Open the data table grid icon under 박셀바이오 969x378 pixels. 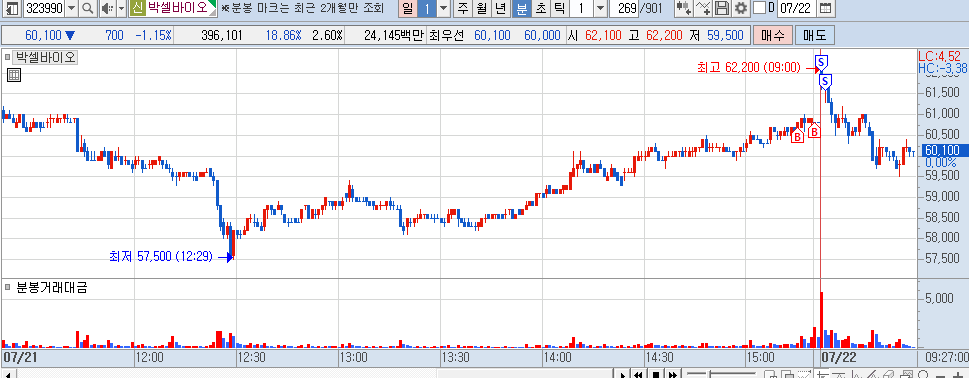pos(14,75)
